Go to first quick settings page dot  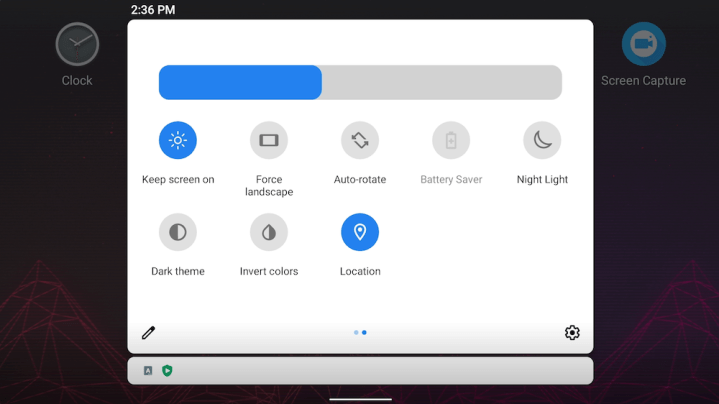point(356,332)
